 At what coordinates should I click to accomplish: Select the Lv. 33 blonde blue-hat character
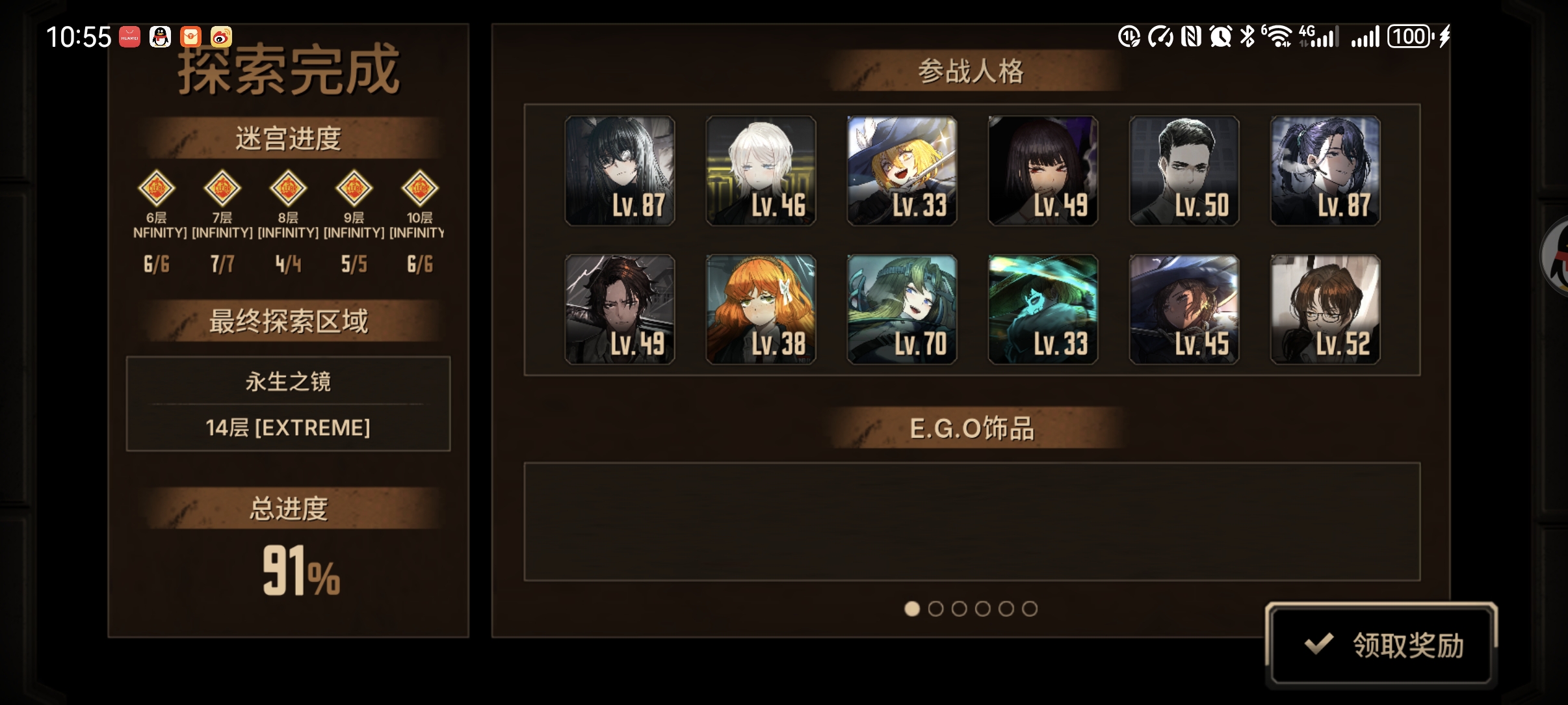(902, 171)
